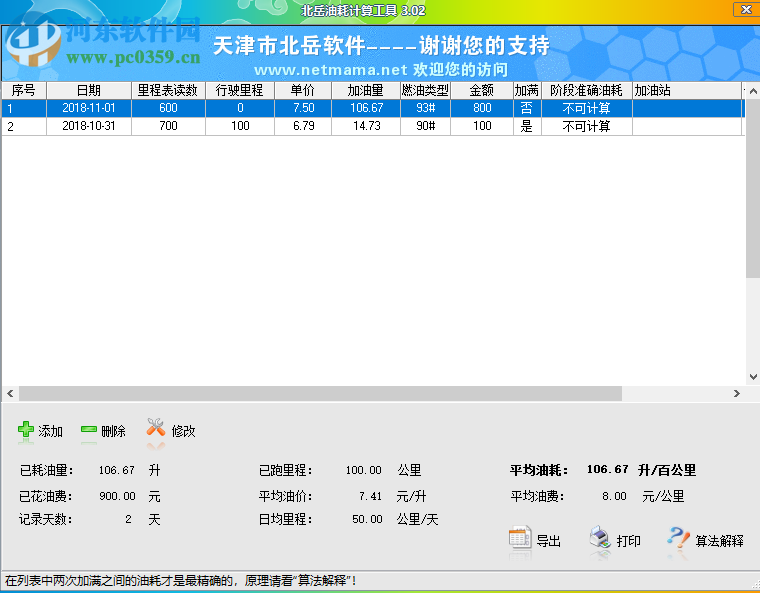Click 燃油类型 column header
The width and height of the screenshot is (760, 593).
coord(425,90)
